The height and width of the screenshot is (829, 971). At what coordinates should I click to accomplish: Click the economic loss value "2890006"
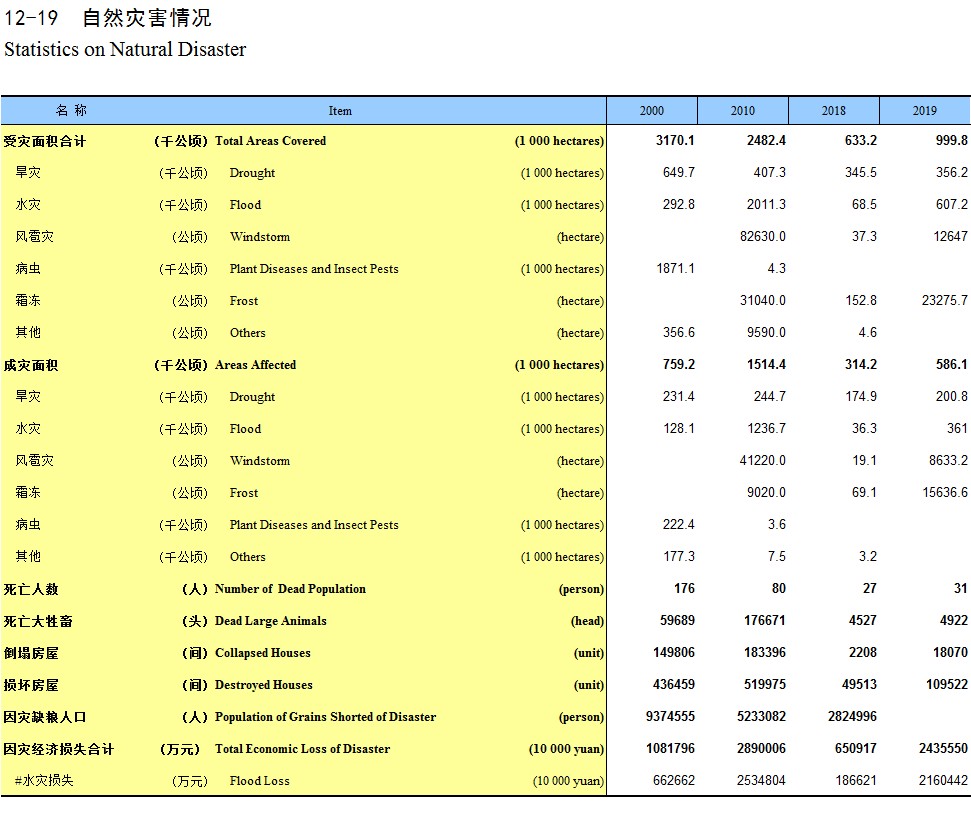click(x=762, y=749)
